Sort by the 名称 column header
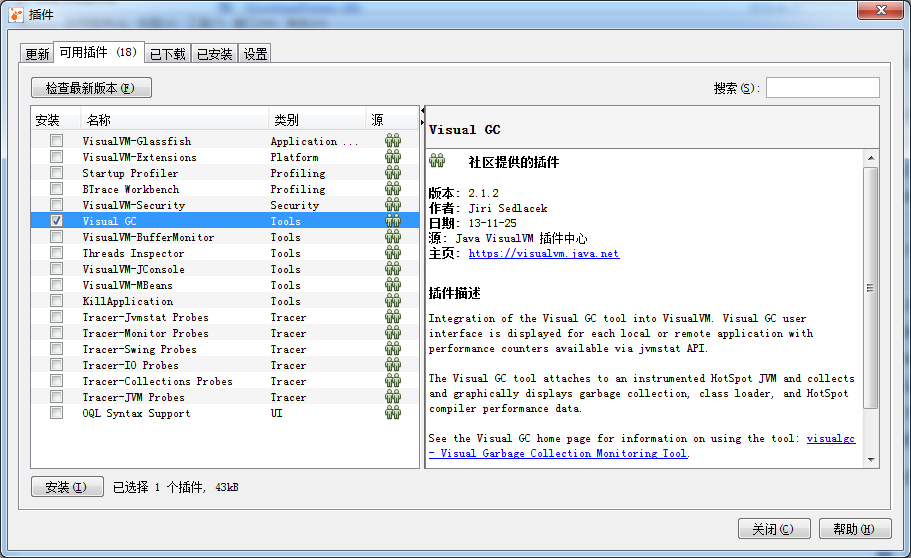The image size is (911, 558). click(174, 120)
